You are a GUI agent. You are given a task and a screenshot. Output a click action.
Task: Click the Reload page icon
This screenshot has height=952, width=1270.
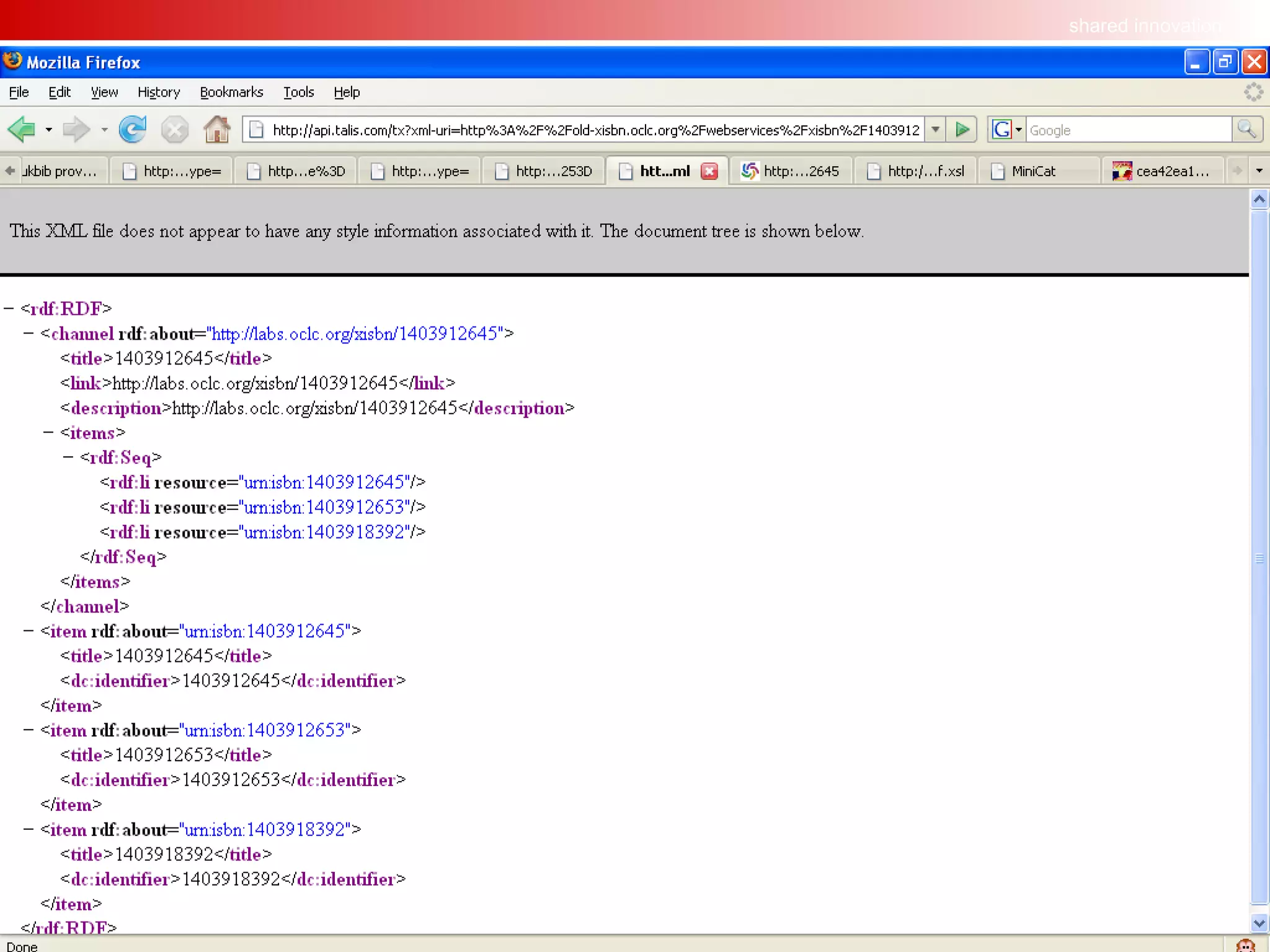click(x=133, y=130)
